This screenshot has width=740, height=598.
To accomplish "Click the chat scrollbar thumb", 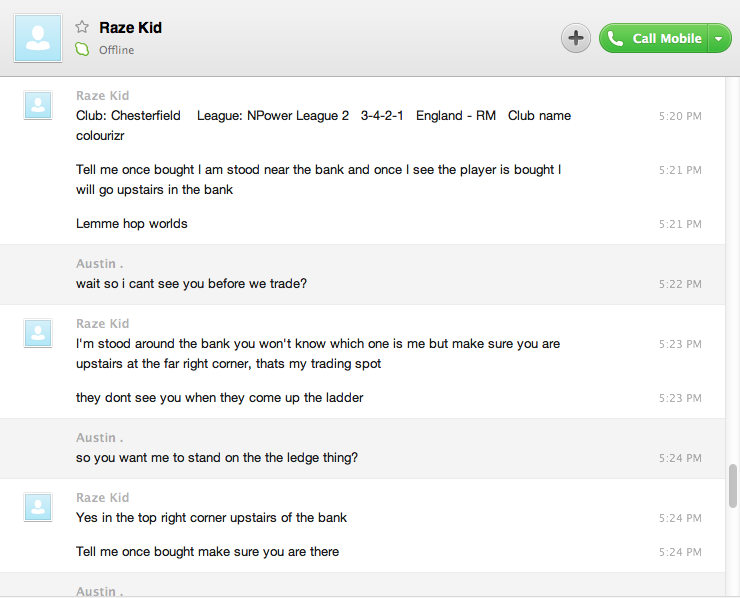I will (x=733, y=487).
